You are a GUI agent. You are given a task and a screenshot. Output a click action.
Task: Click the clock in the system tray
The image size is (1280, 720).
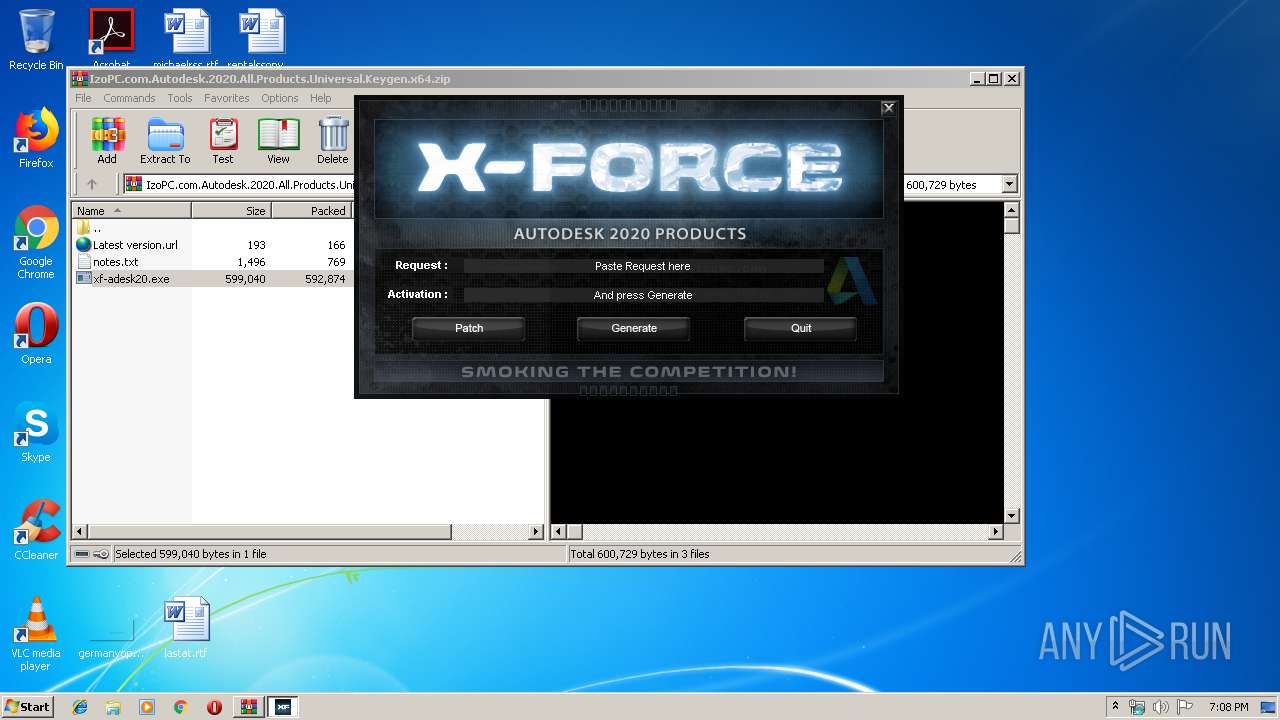pos(1228,707)
